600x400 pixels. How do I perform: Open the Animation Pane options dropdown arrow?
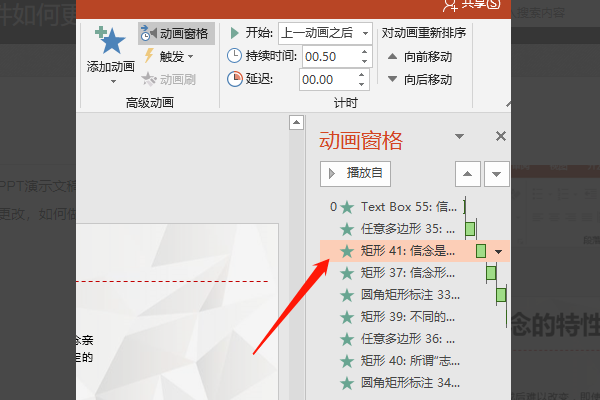pyautogui.click(x=459, y=137)
